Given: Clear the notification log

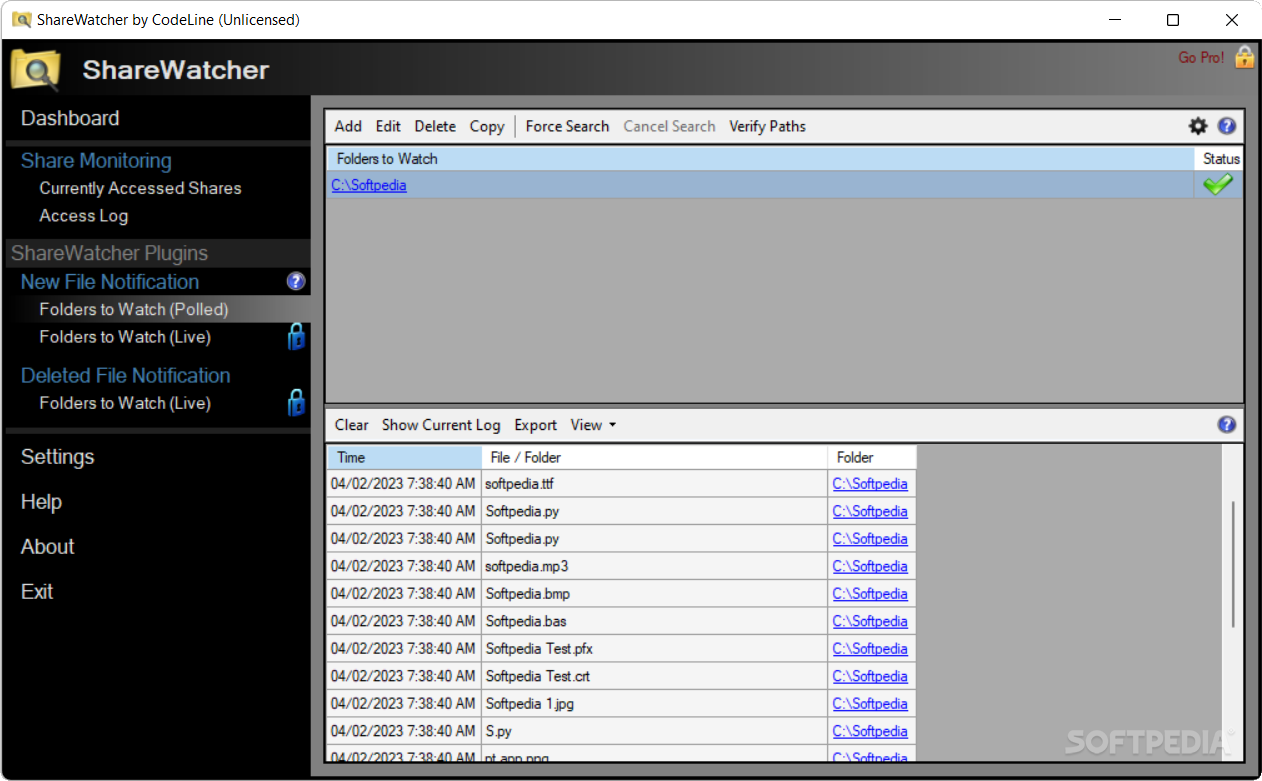Looking at the screenshot, I should pyautogui.click(x=351, y=425).
